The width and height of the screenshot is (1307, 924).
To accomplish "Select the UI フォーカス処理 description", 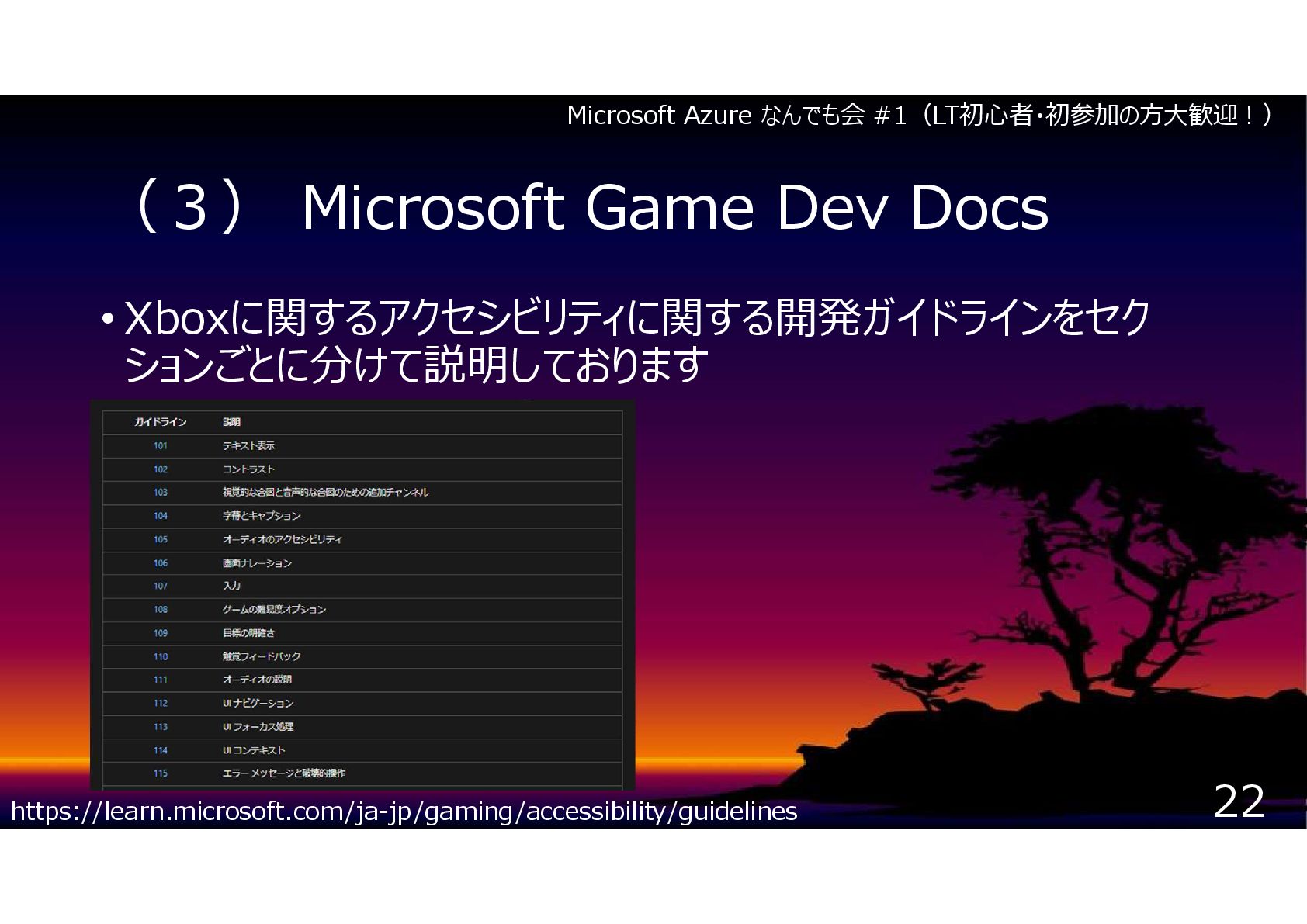I will (258, 727).
